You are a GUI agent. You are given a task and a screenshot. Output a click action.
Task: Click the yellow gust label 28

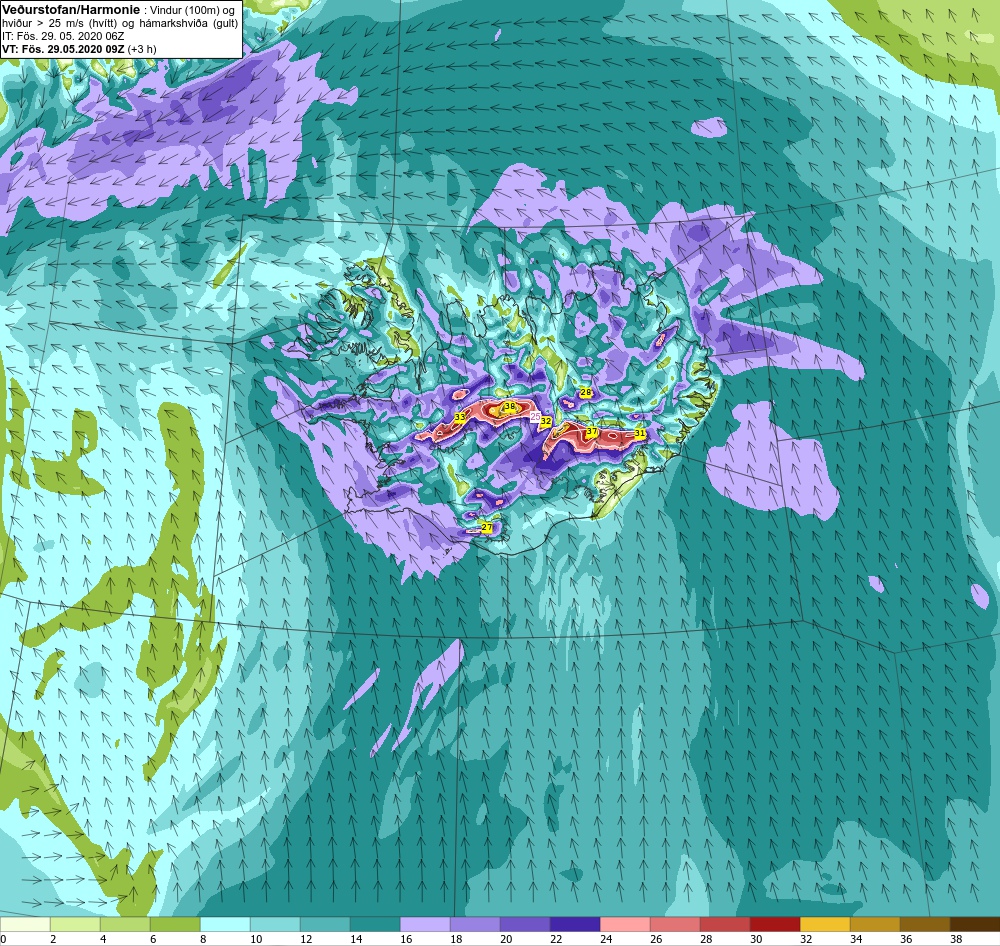[x=586, y=392]
